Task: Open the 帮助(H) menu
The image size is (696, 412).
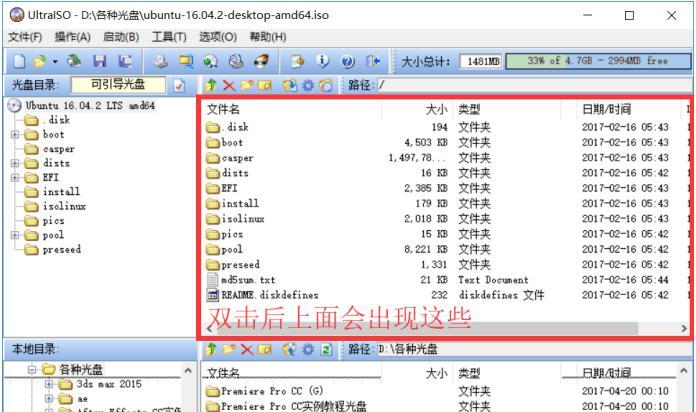Action: pyautogui.click(x=268, y=37)
